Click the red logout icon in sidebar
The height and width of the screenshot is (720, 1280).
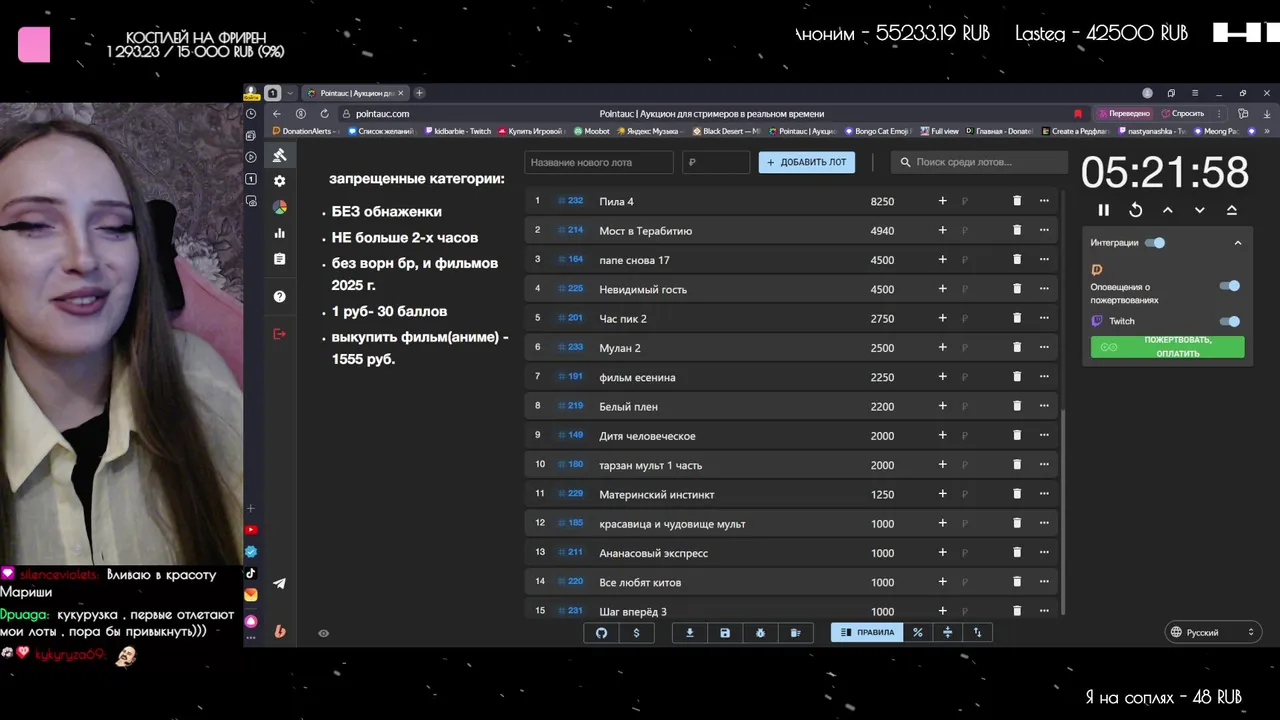point(280,333)
